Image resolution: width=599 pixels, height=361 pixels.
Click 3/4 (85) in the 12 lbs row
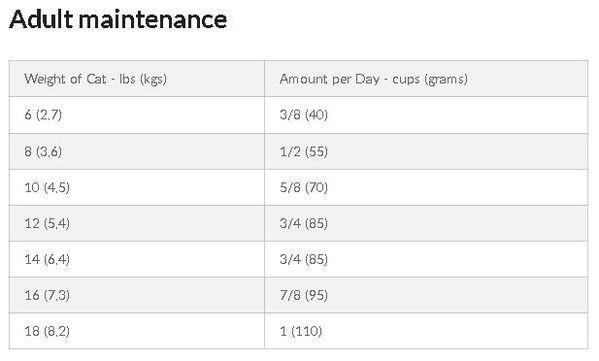426,223
